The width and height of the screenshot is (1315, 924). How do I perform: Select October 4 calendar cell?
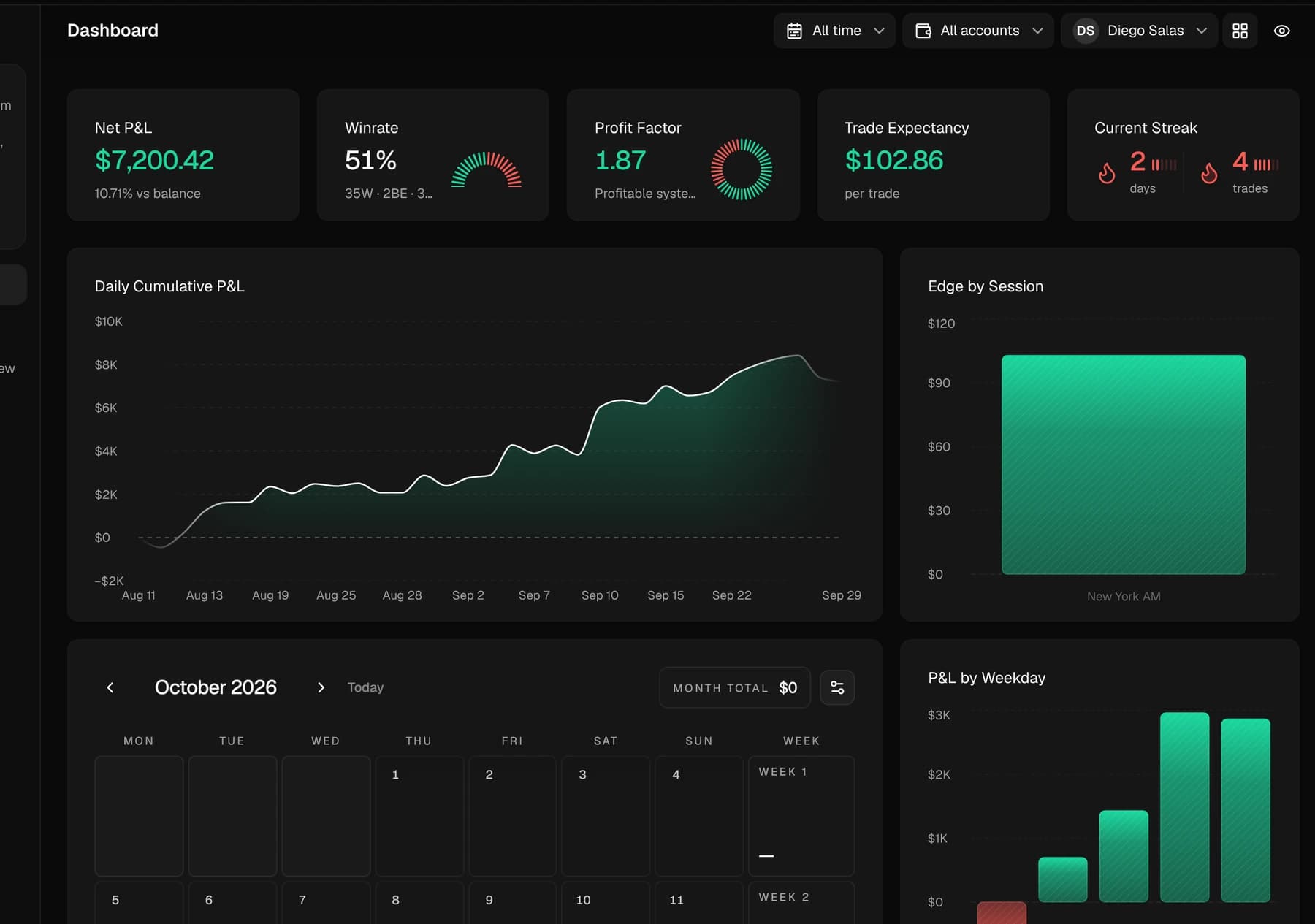point(699,816)
